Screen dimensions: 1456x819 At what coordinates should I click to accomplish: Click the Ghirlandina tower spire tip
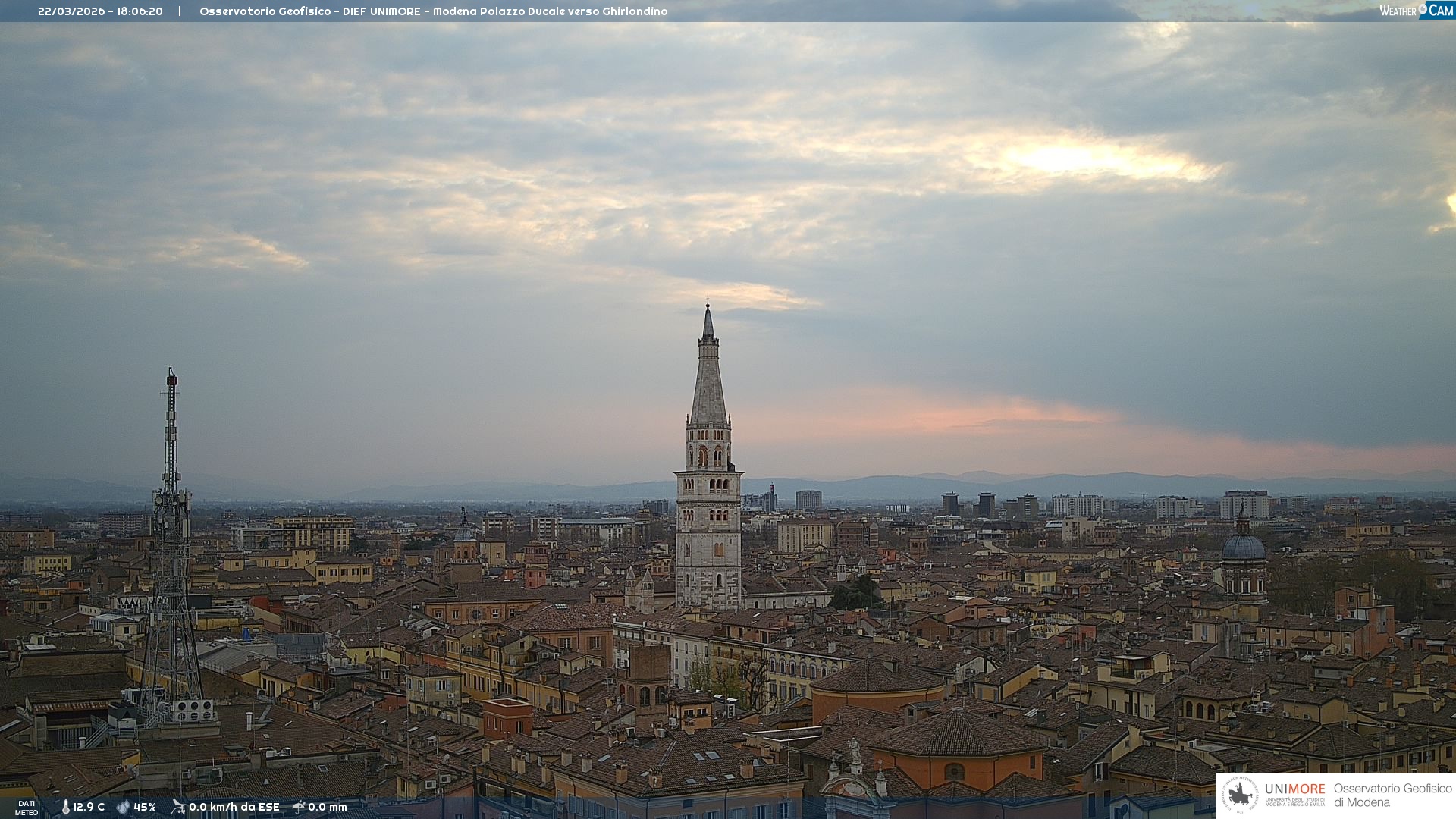click(x=708, y=308)
